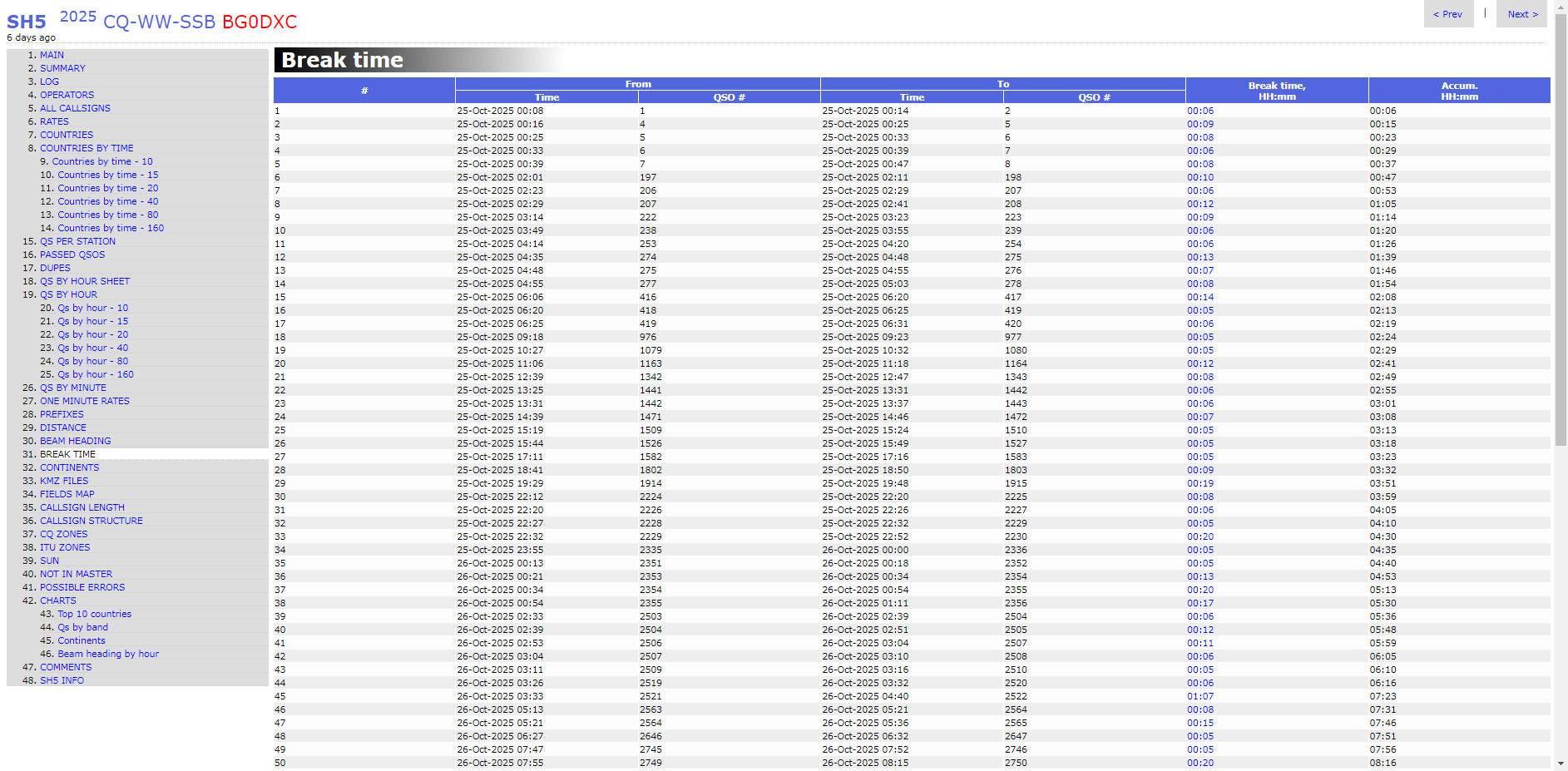Click the 01:07 break time link
The height and width of the screenshot is (771, 1568).
click(x=1199, y=696)
